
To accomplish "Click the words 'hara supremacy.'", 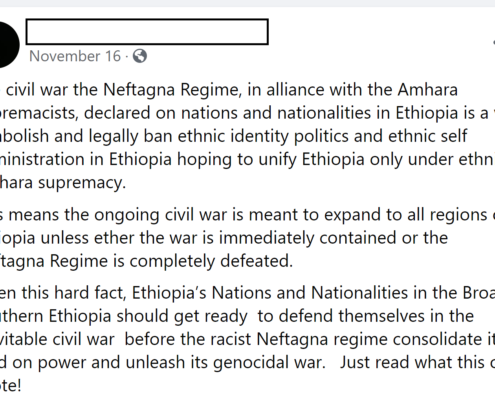I will pyautogui.click(x=63, y=182).
